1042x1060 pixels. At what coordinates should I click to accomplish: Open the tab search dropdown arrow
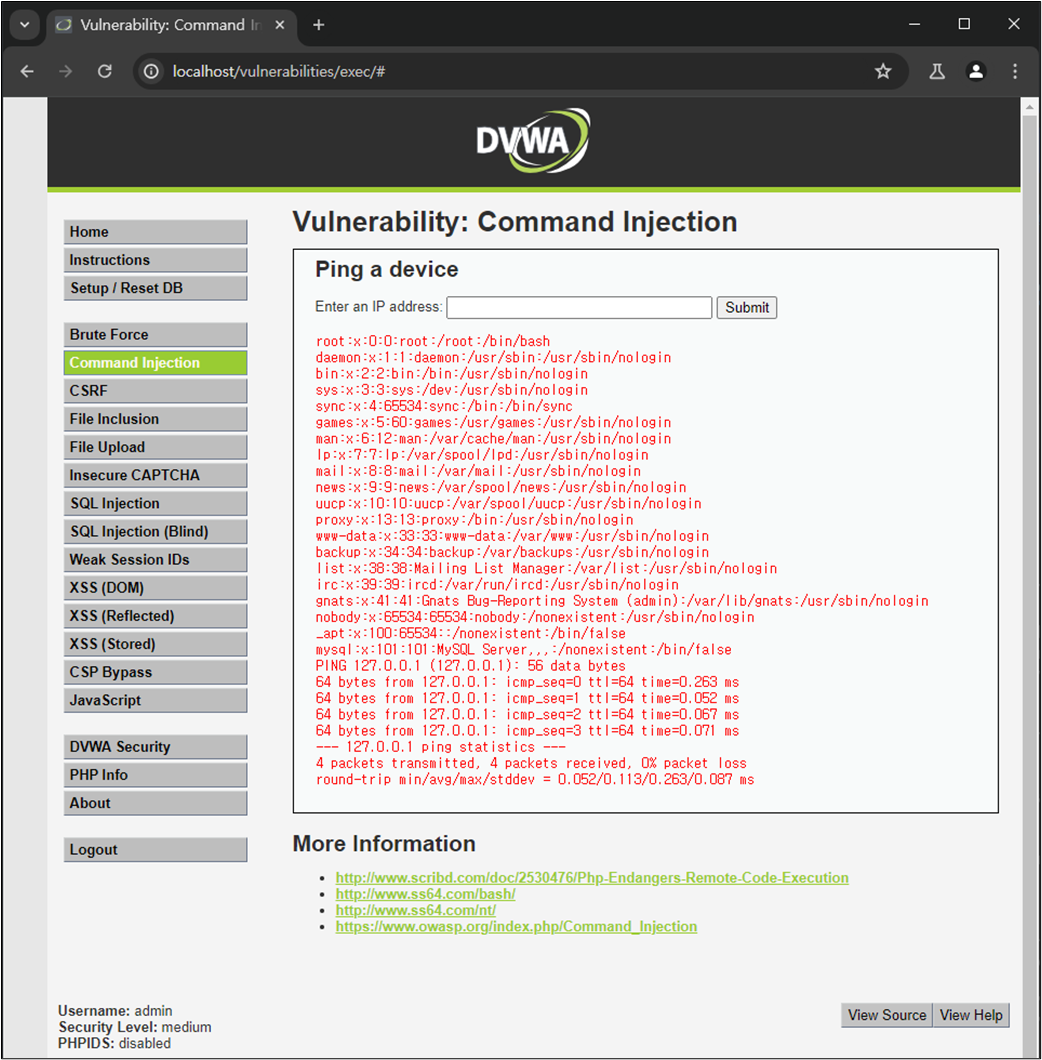25,25
